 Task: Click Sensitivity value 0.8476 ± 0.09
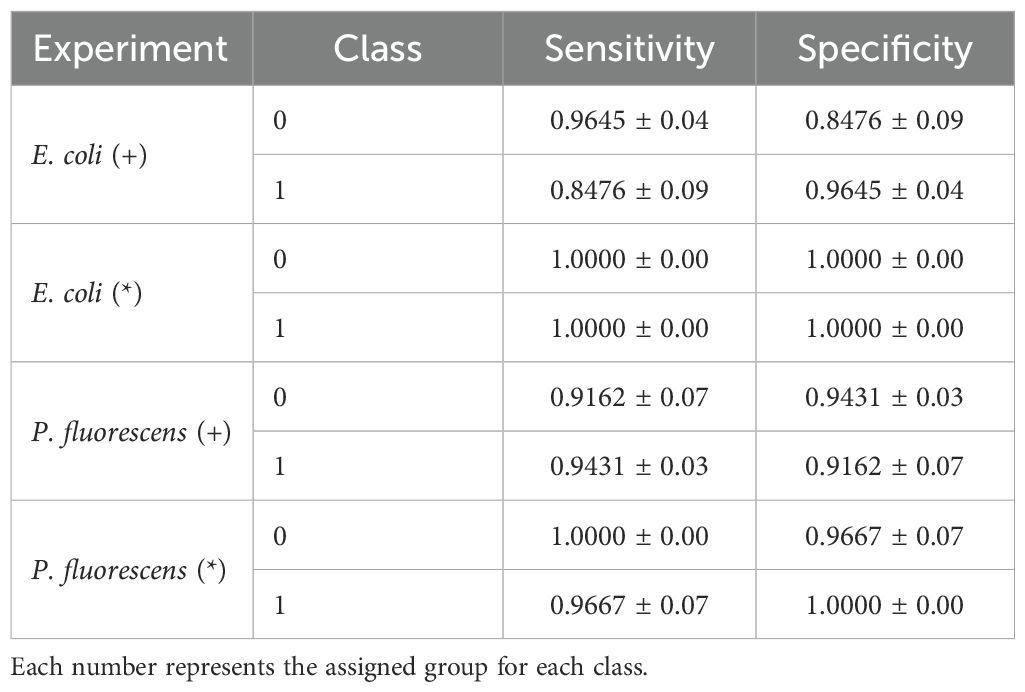tap(629, 190)
